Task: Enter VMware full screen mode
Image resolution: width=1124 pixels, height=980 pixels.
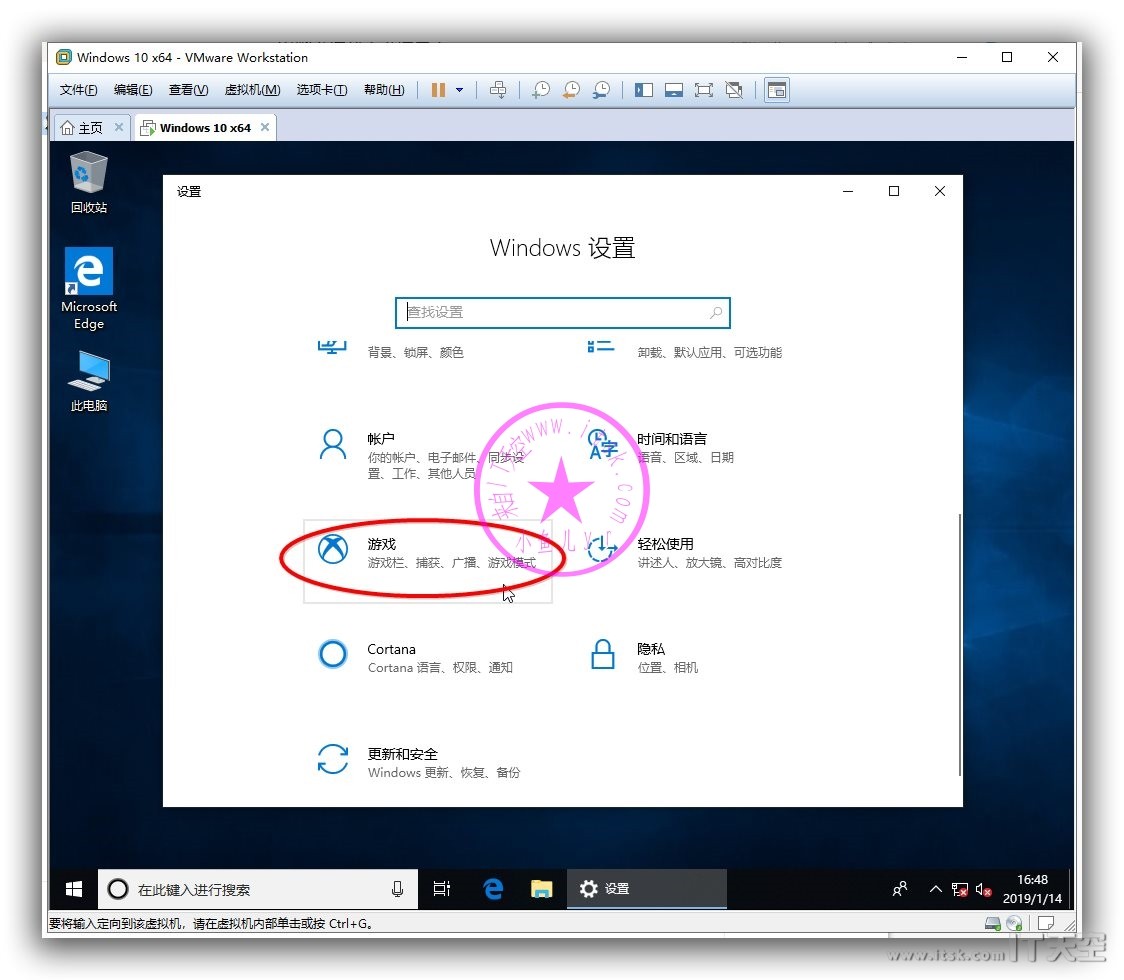Action: [704, 90]
